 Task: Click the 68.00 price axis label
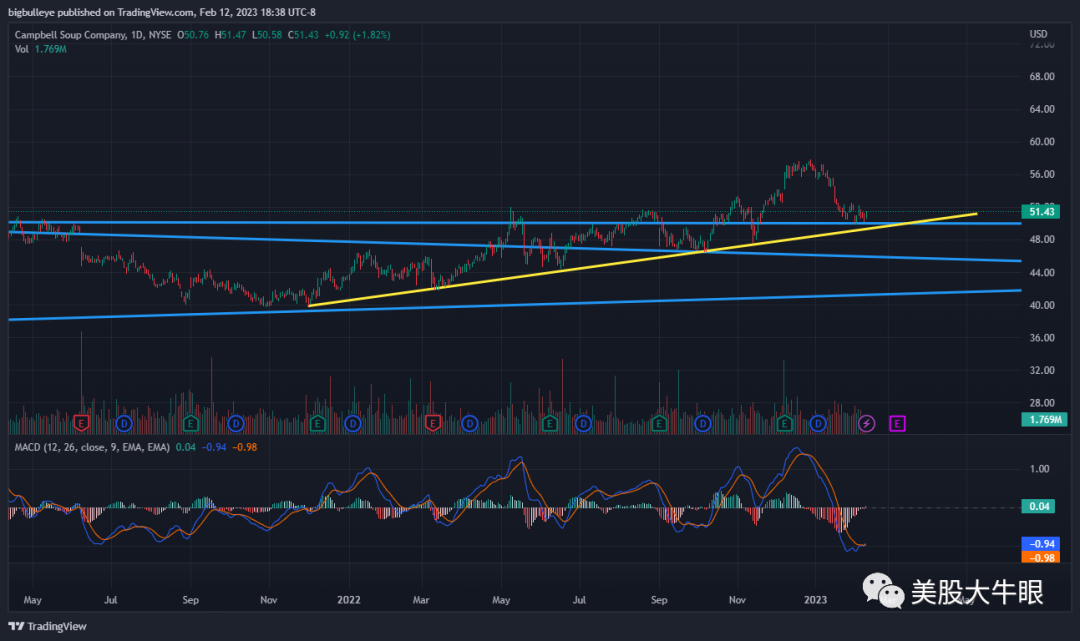pyautogui.click(x=1041, y=76)
